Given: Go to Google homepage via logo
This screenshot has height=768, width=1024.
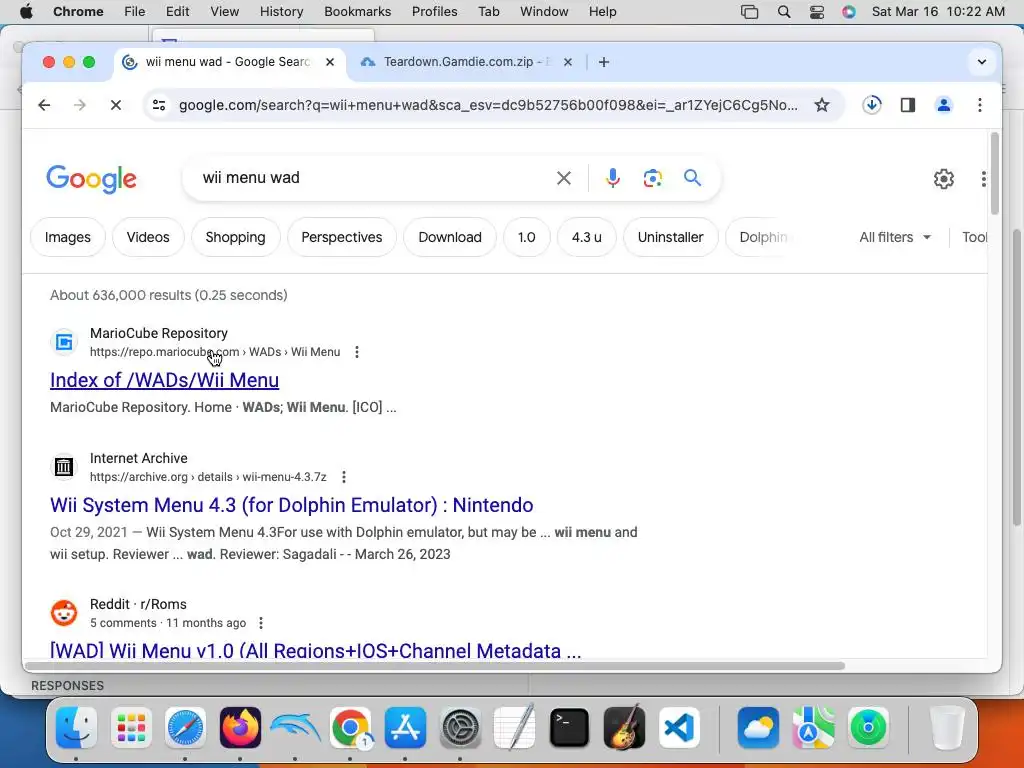Looking at the screenshot, I should [x=91, y=178].
